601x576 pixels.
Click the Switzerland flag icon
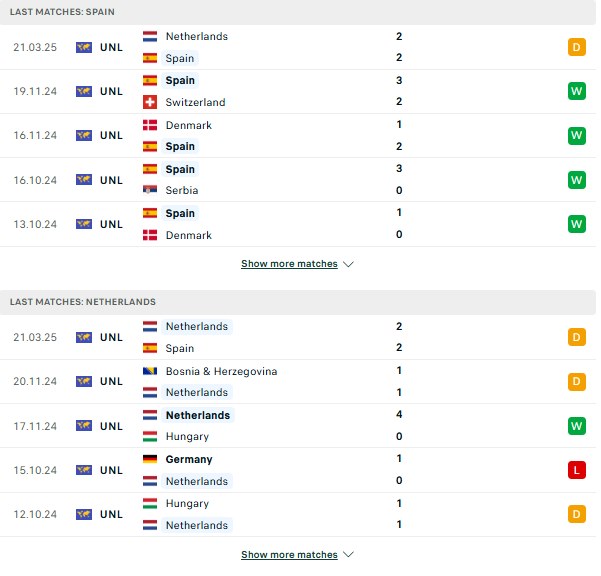150,102
